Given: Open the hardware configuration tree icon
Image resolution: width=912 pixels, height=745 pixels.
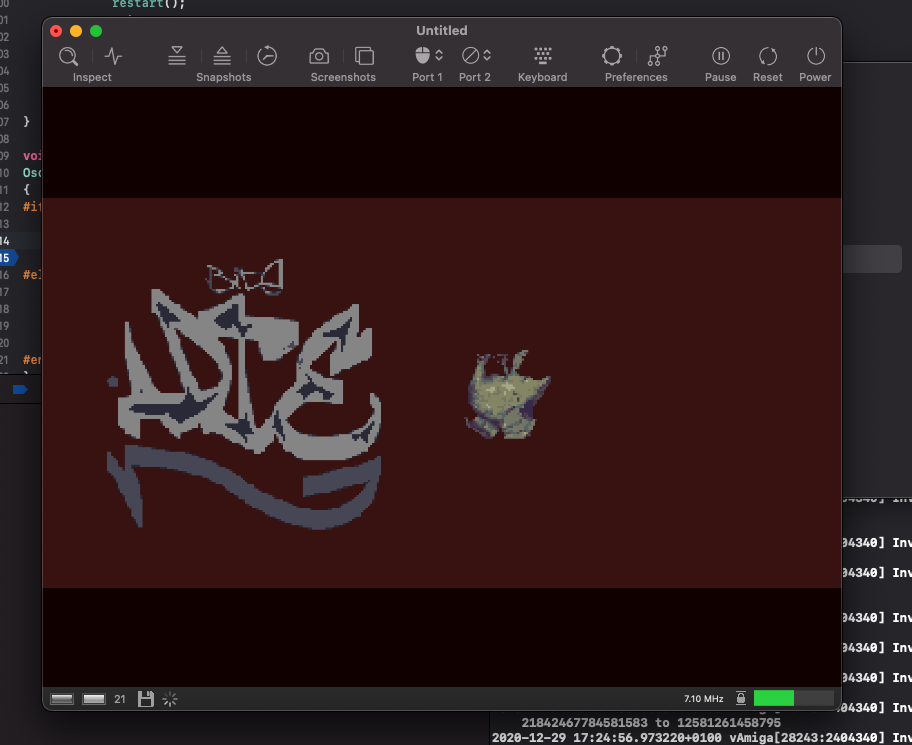Looking at the screenshot, I should point(658,56).
